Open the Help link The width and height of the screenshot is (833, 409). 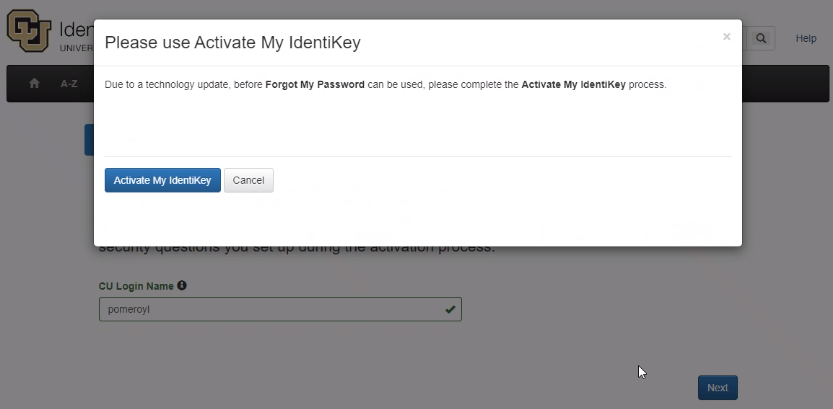(x=806, y=38)
